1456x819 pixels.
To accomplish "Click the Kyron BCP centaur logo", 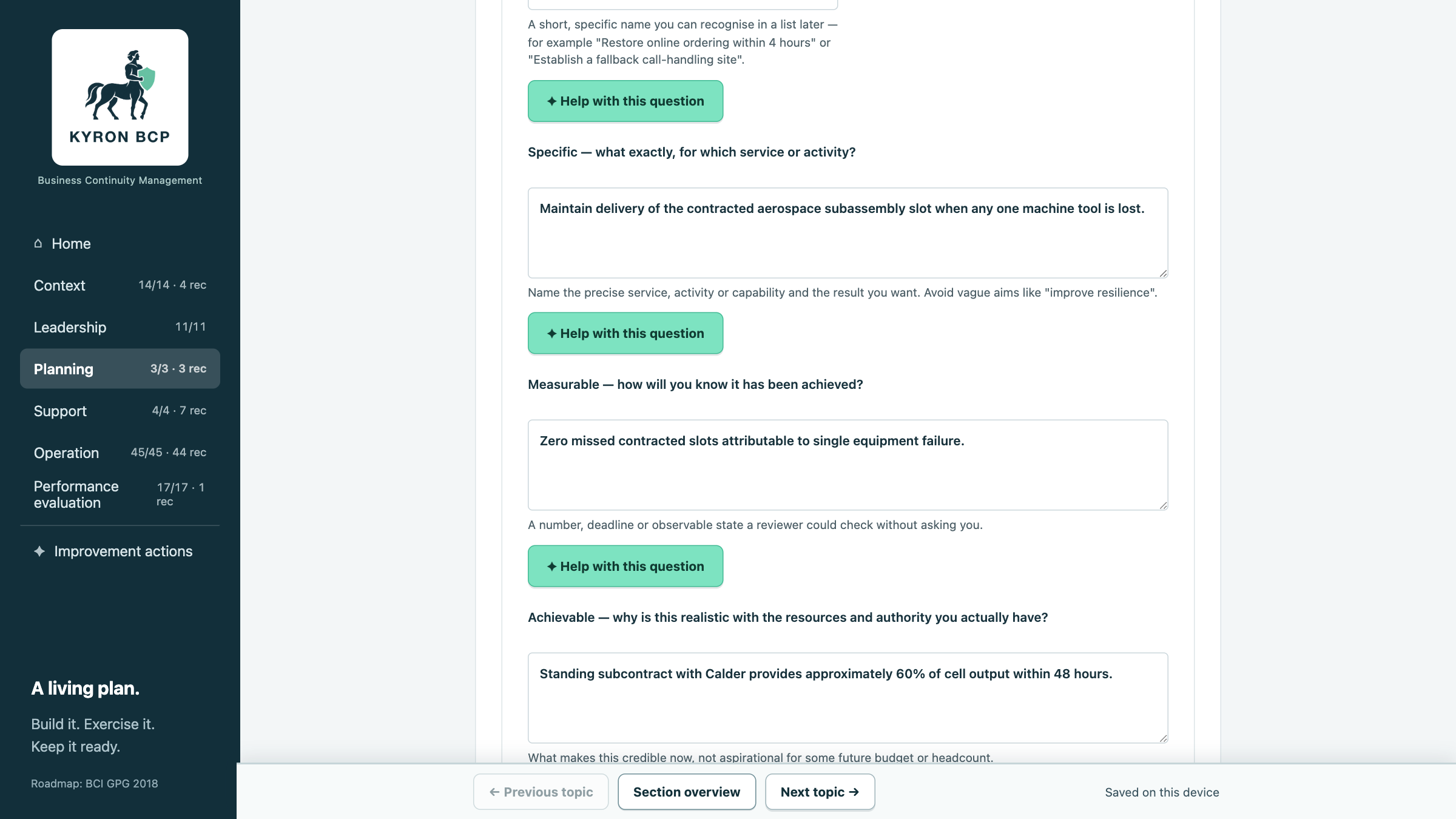I will [x=120, y=97].
